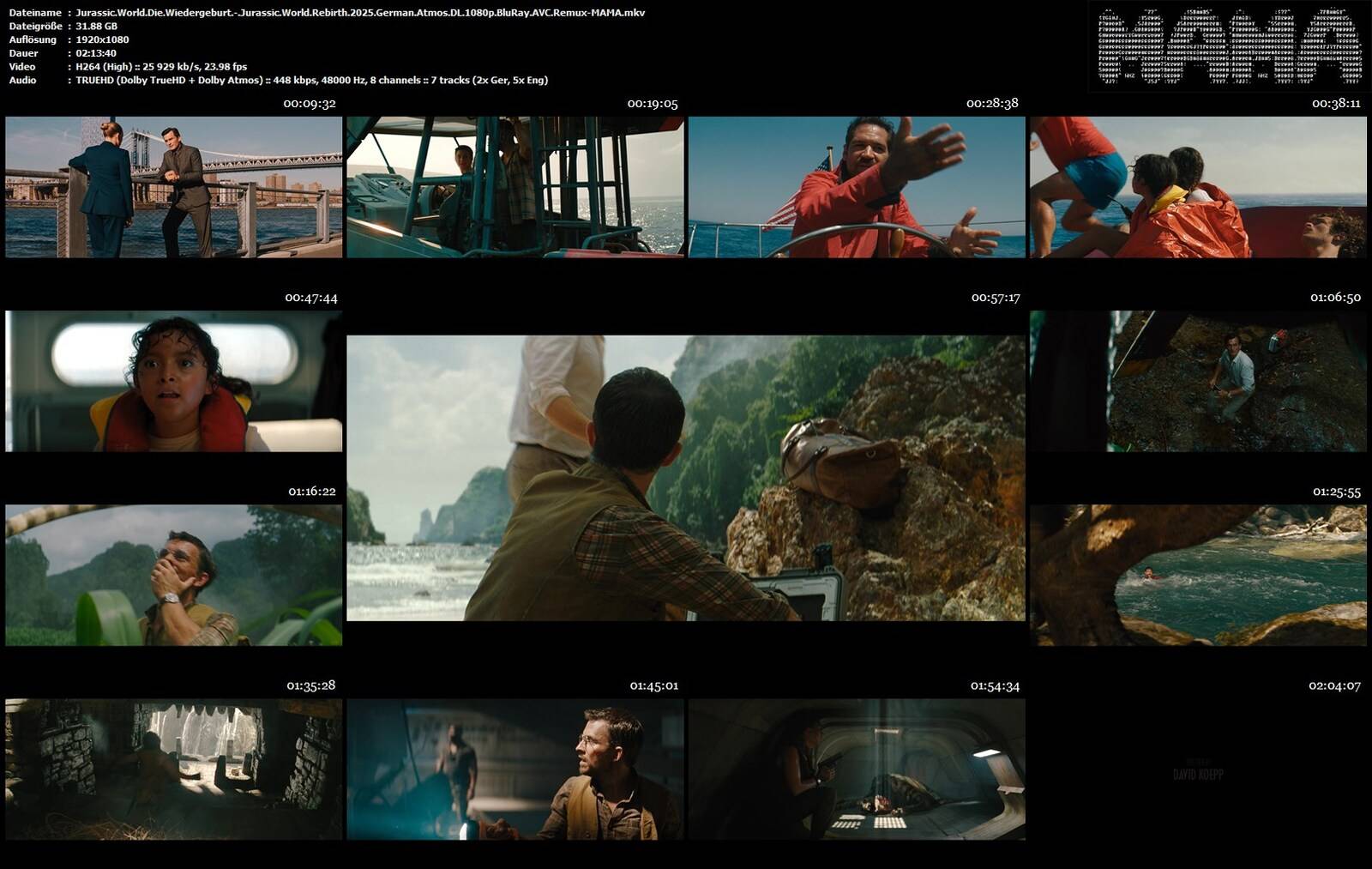1372x869 pixels.
Task: Open the 00:38:11 thumbnail with orange raft
Action: click(1198, 187)
